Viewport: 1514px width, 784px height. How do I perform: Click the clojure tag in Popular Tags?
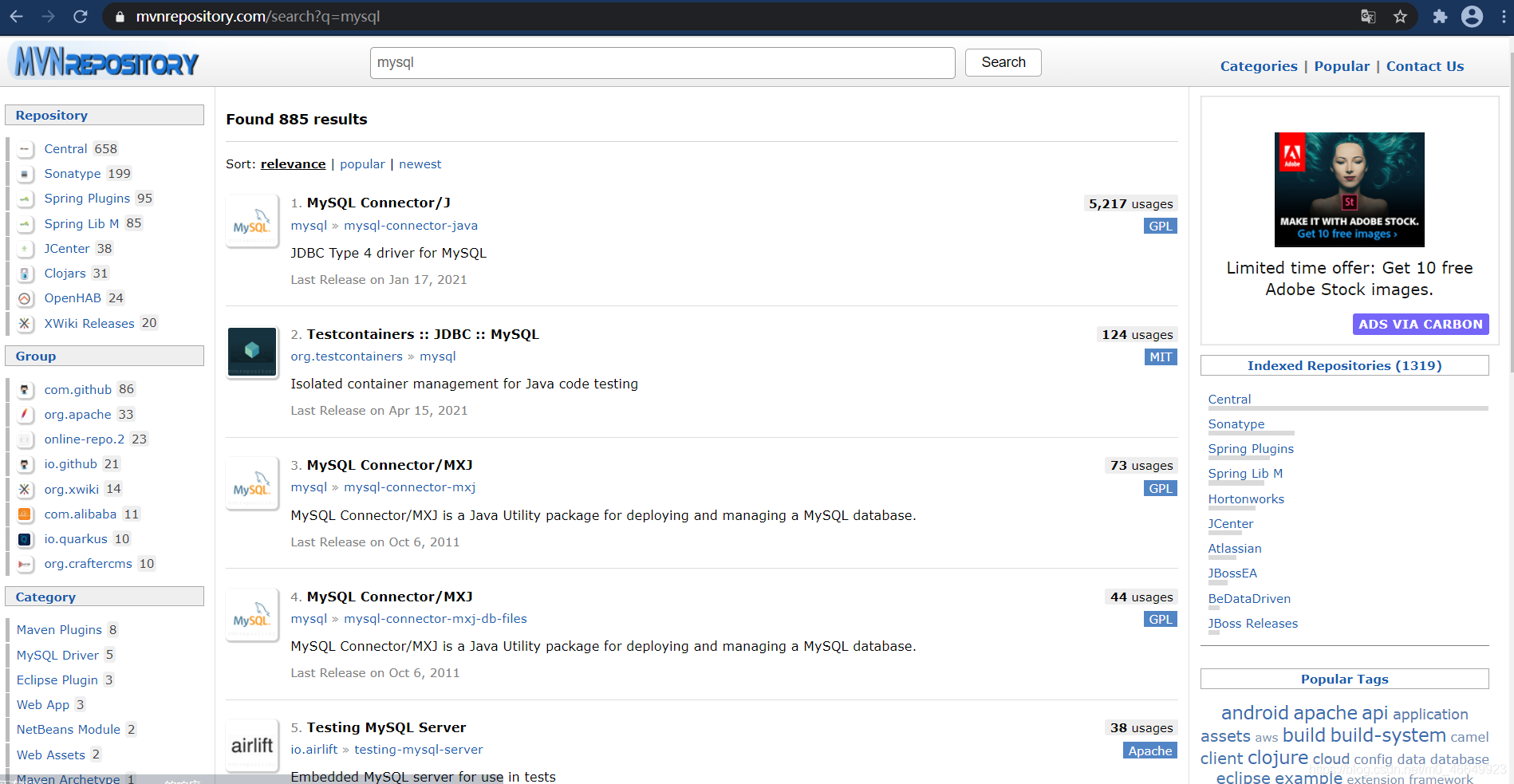coord(1278,758)
